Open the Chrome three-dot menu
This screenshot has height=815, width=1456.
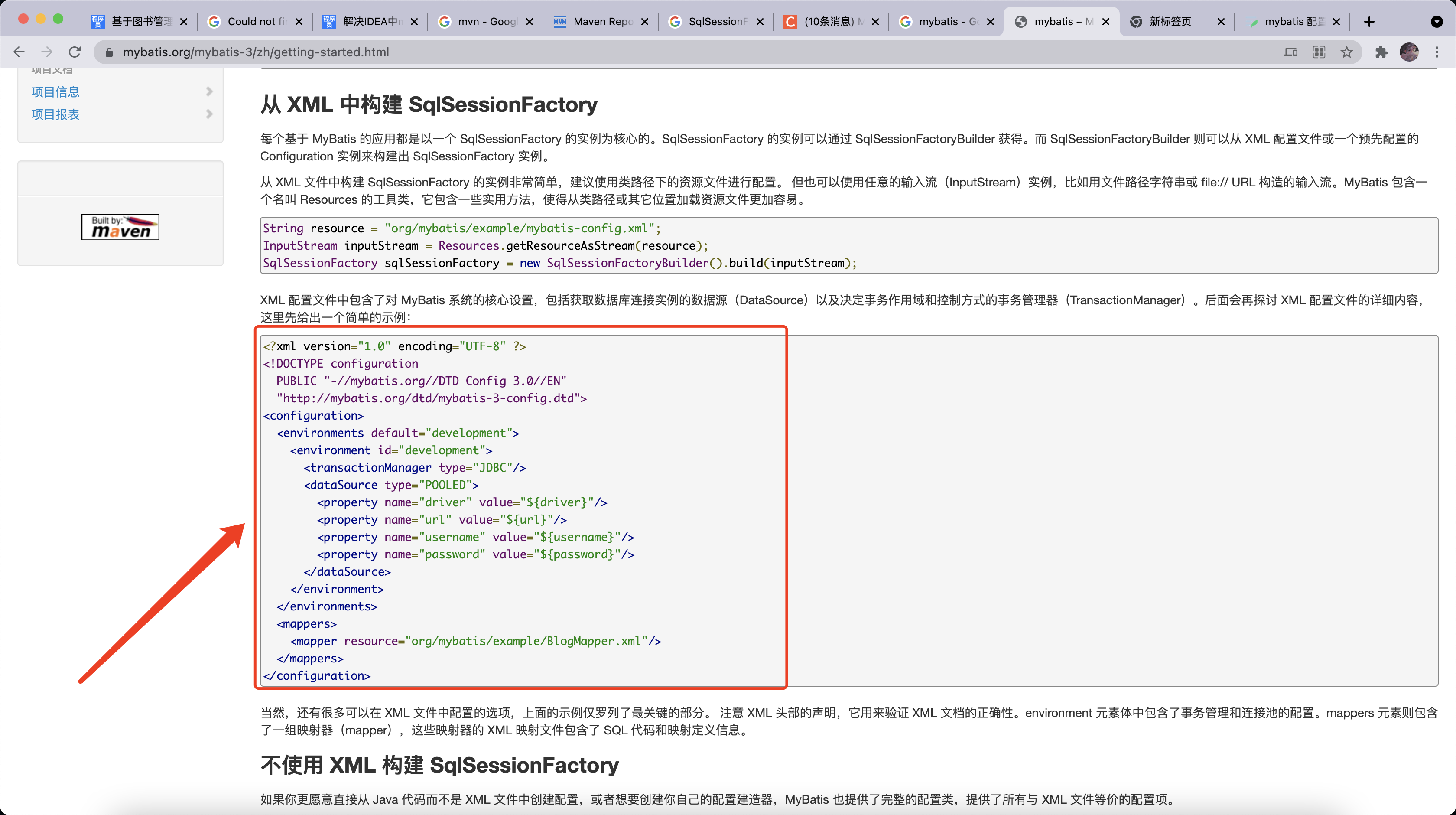pos(1437,52)
